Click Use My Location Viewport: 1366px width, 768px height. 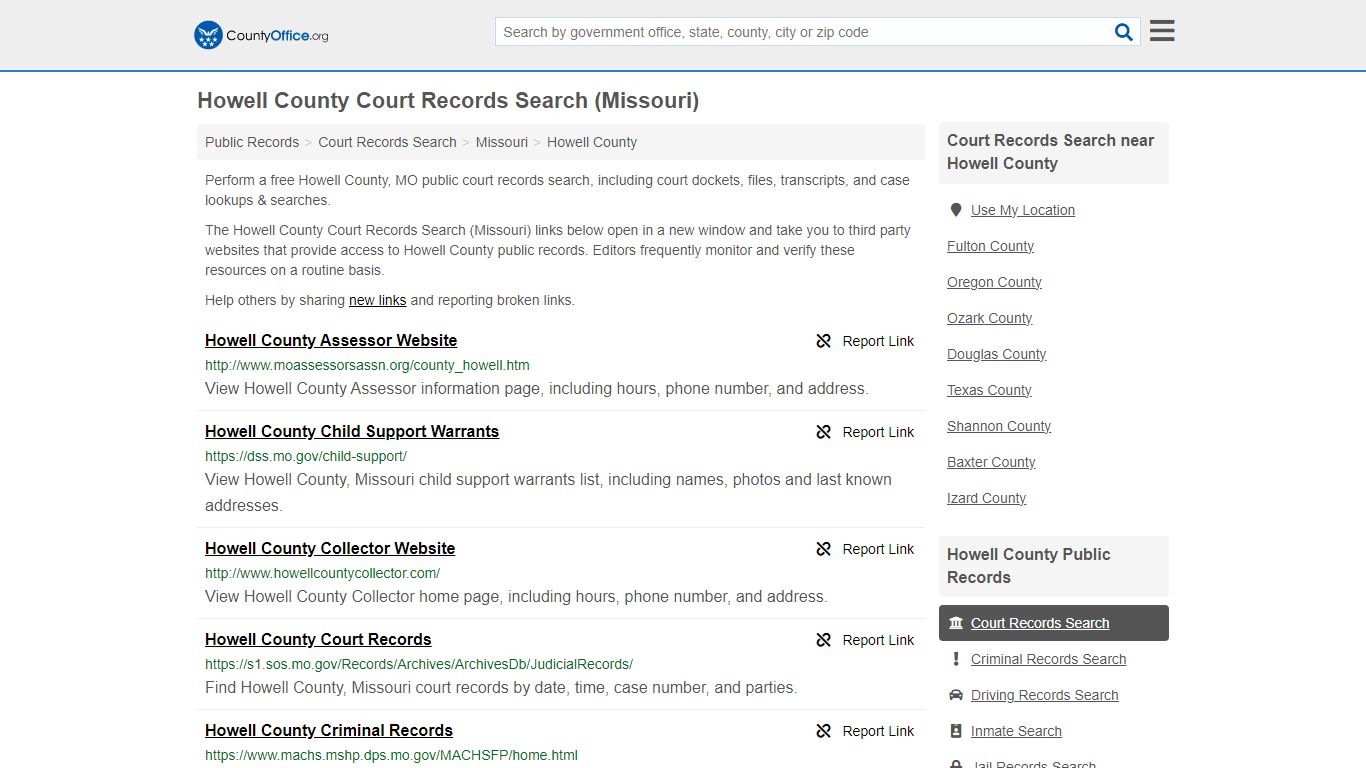tap(1023, 210)
